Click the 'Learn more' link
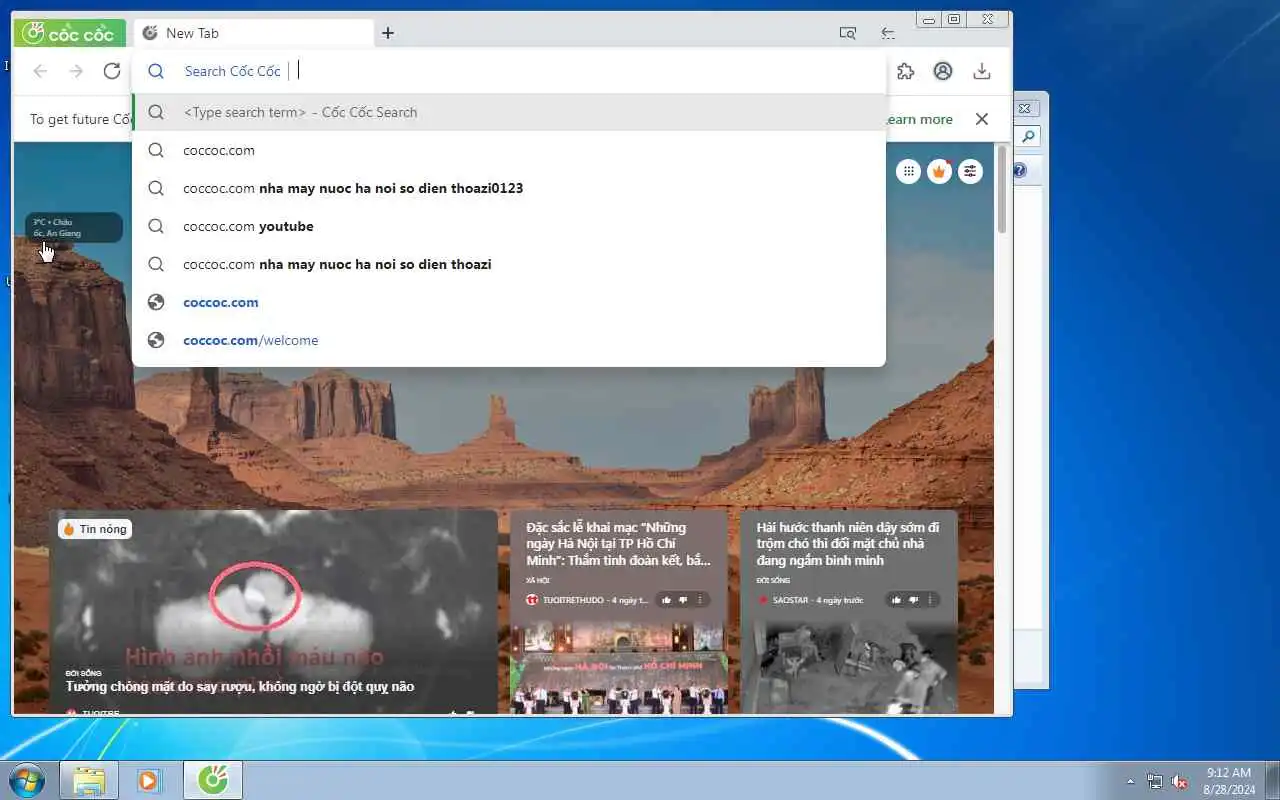This screenshot has width=1280, height=800. [x=919, y=119]
